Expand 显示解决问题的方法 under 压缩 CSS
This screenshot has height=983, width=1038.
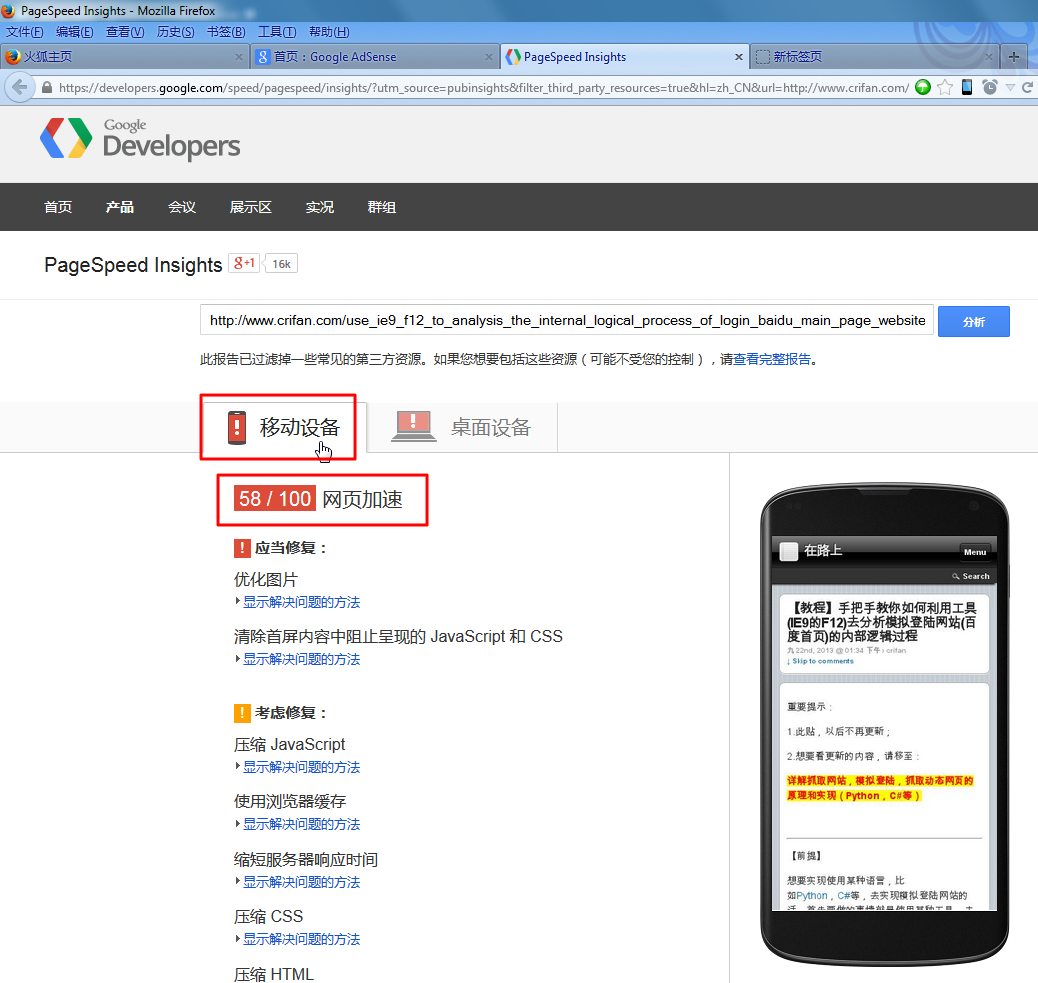tap(301, 939)
